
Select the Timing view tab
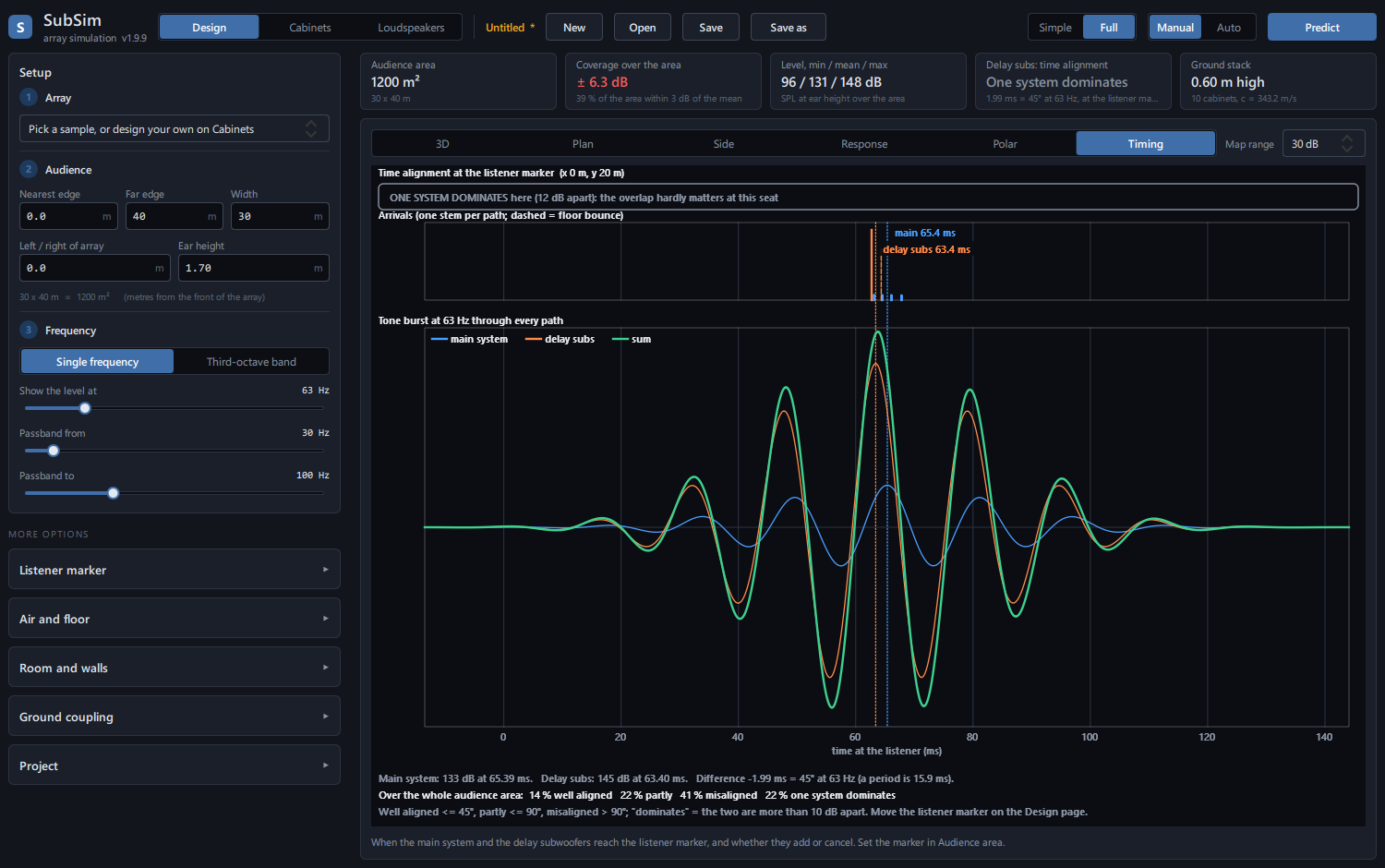coord(1146,144)
